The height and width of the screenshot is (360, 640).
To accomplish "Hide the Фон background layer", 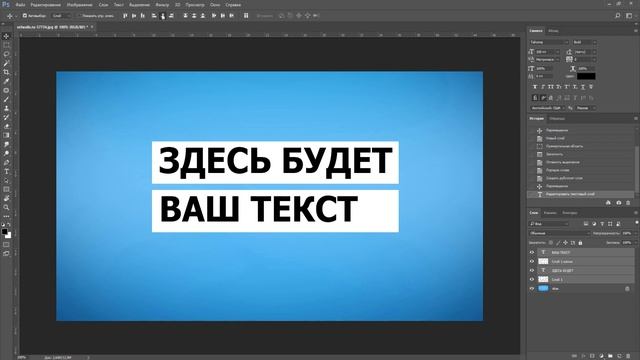I will [x=532, y=289].
